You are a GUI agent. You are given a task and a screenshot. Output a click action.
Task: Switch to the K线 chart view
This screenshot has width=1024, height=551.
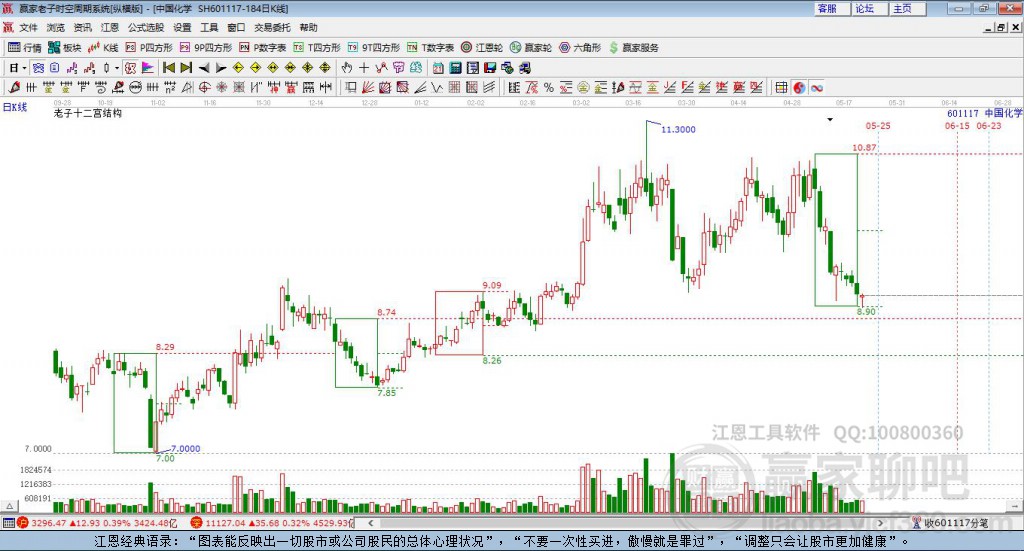(x=103, y=48)
